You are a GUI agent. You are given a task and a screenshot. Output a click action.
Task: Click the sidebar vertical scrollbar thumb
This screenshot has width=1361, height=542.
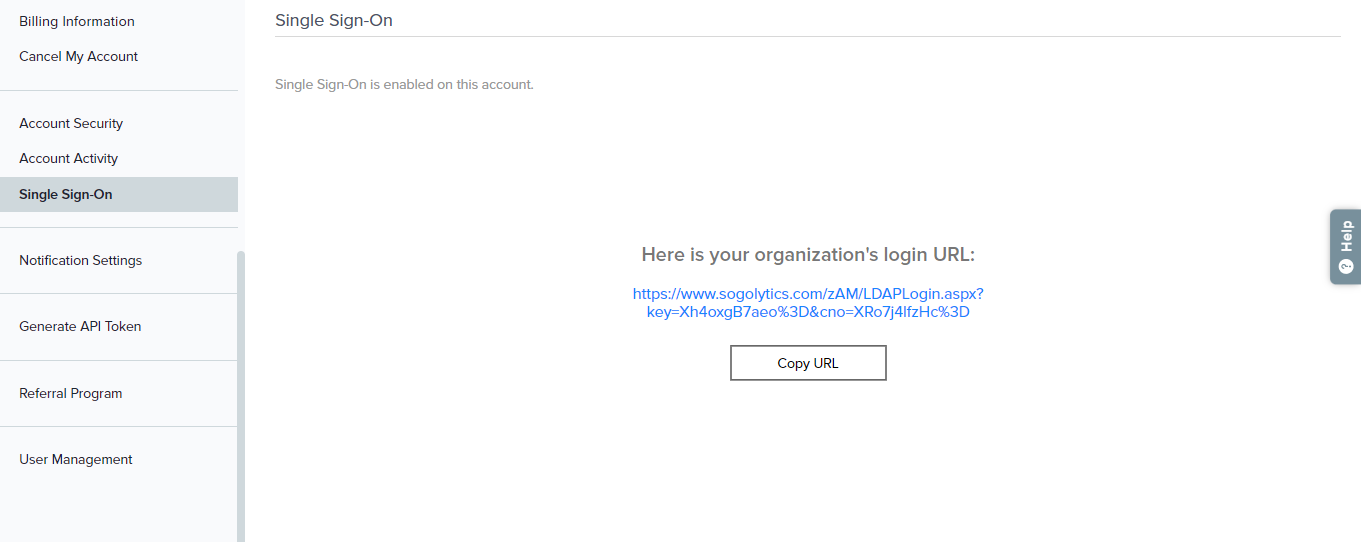click(x=241, y=400)
